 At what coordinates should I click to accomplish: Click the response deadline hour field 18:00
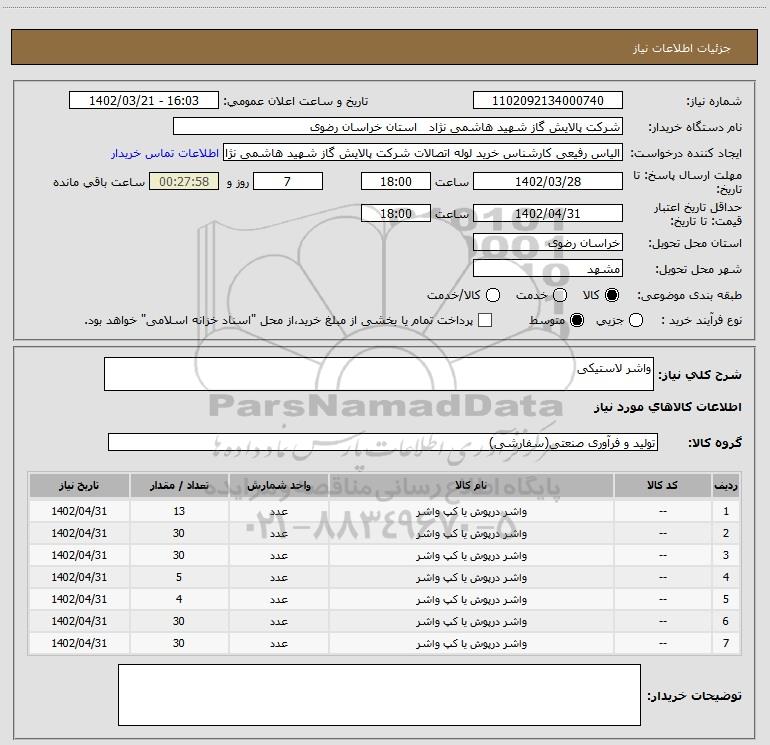click(x=396, y=181)
